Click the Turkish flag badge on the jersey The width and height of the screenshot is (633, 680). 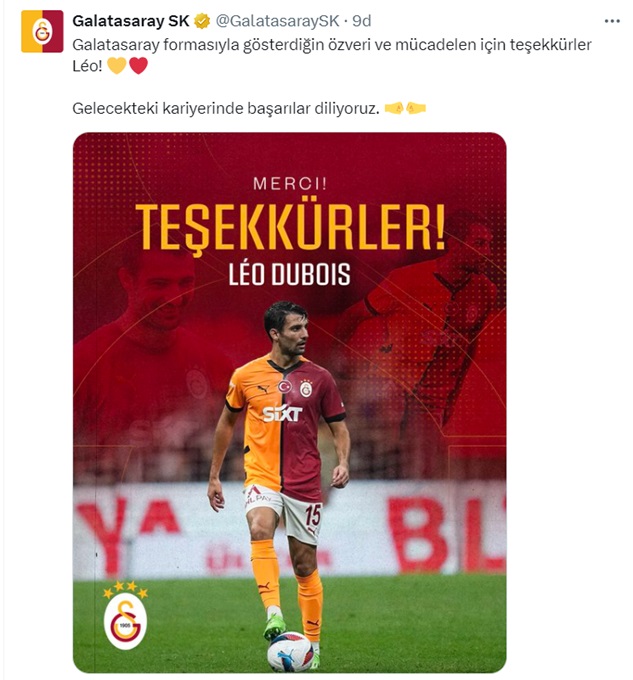(x=284, y=386)
